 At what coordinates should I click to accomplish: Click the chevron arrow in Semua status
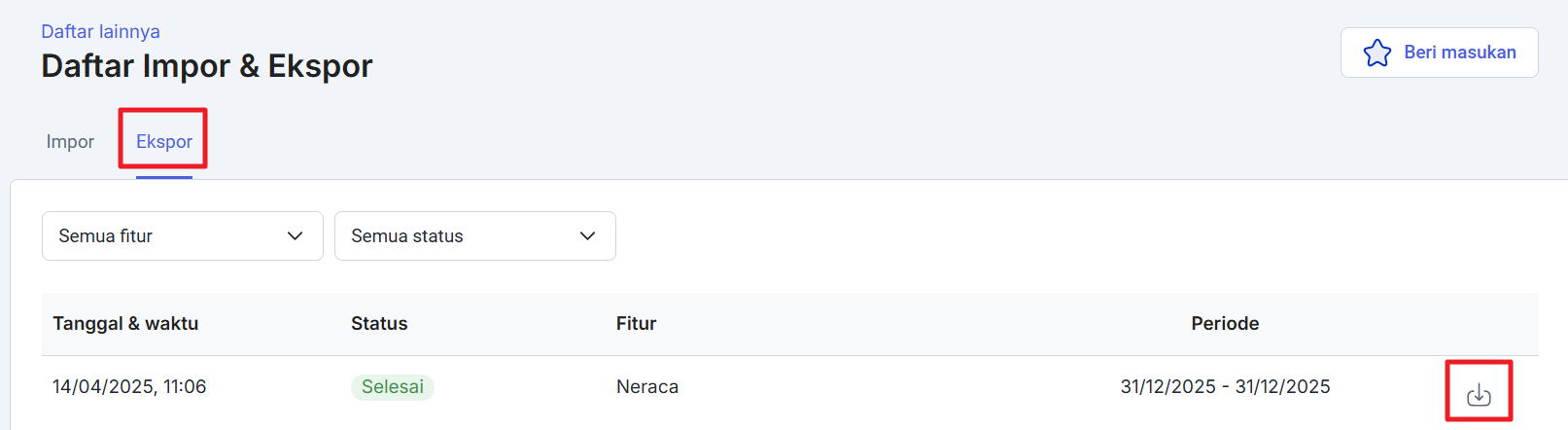coord(588,236)
